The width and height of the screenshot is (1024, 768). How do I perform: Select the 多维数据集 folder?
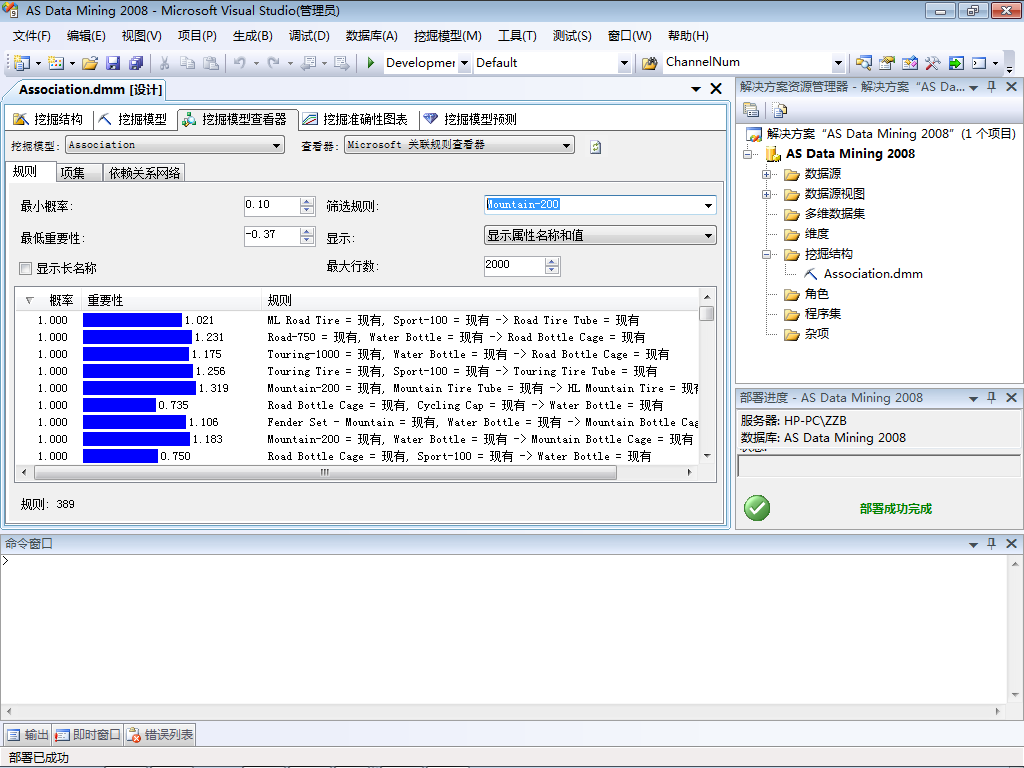click(x=834, y=214)
